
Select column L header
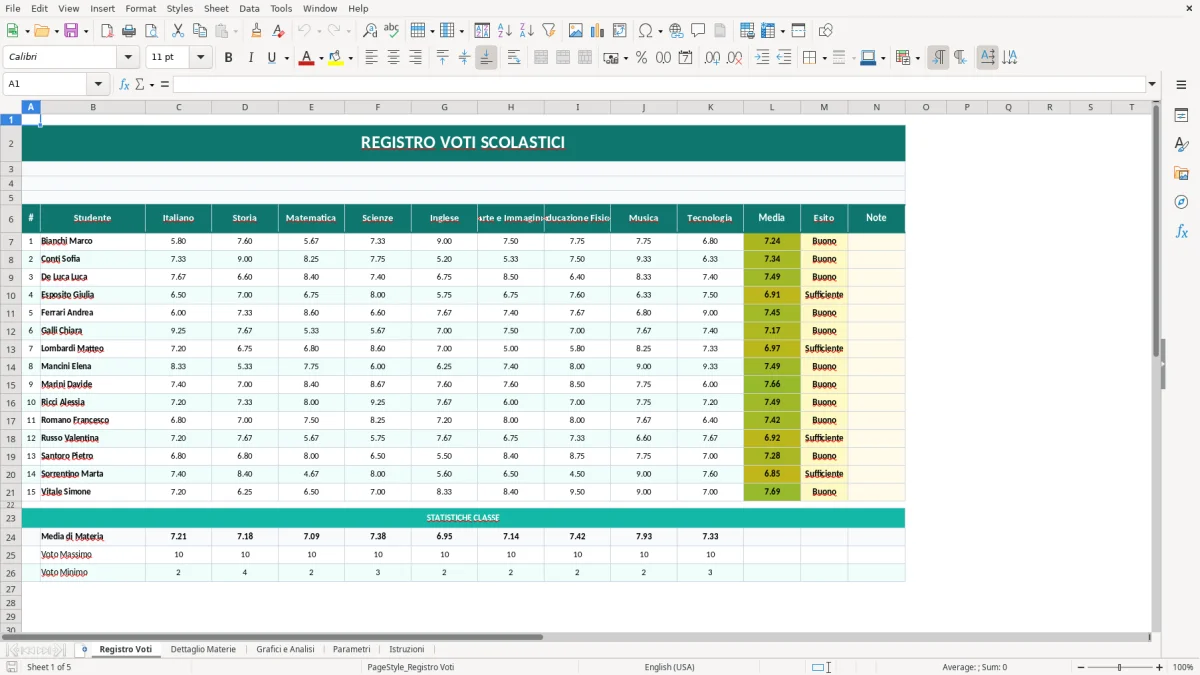pos(772,107)
